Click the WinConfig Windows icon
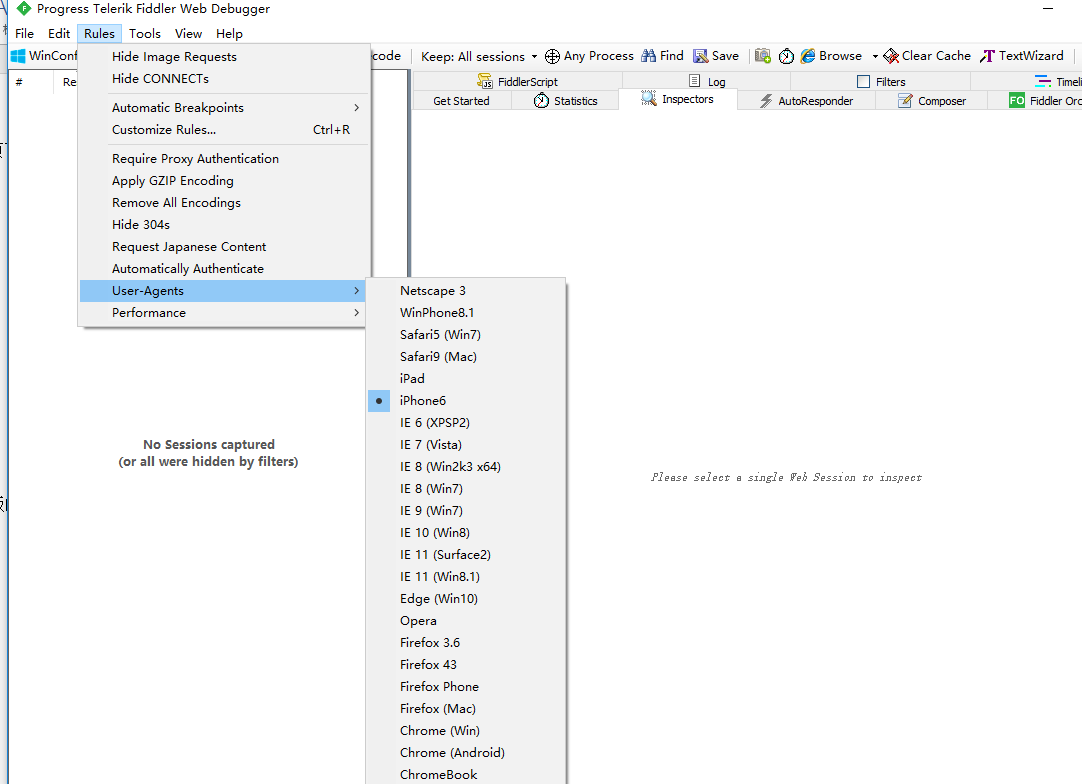Viewport: 1082px width, 784px height. coord(18,56)
